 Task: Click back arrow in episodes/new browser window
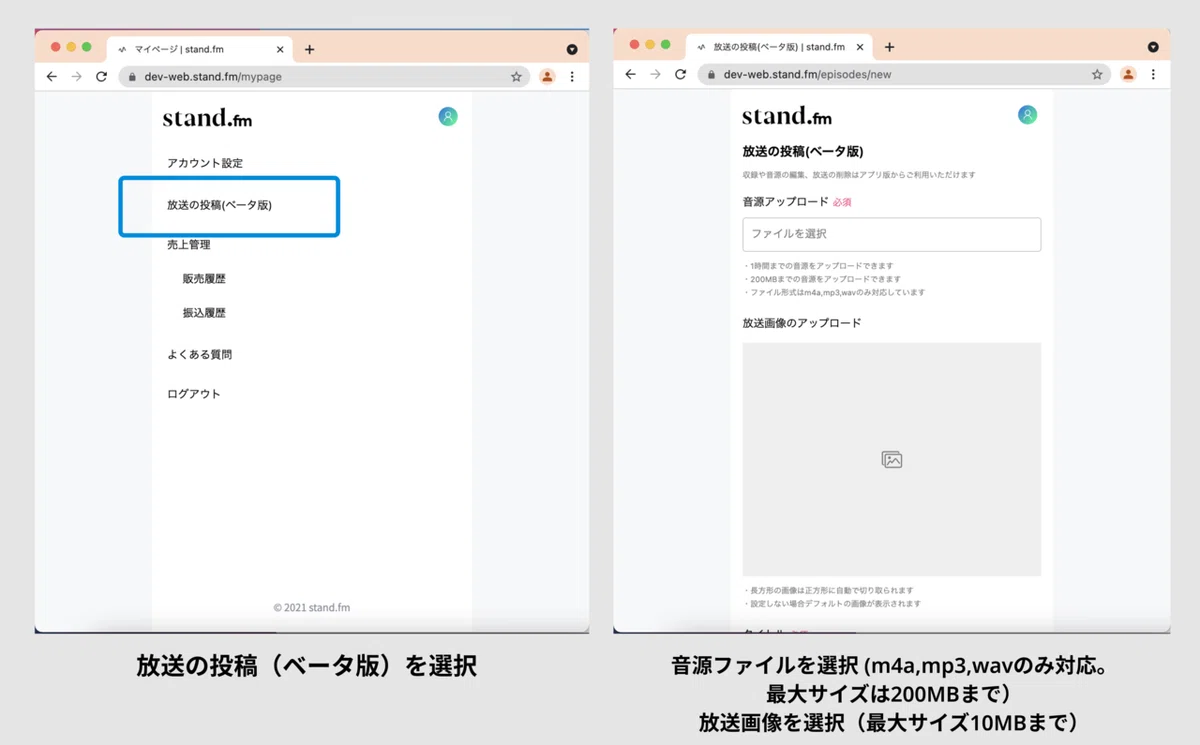click(631, 74)
